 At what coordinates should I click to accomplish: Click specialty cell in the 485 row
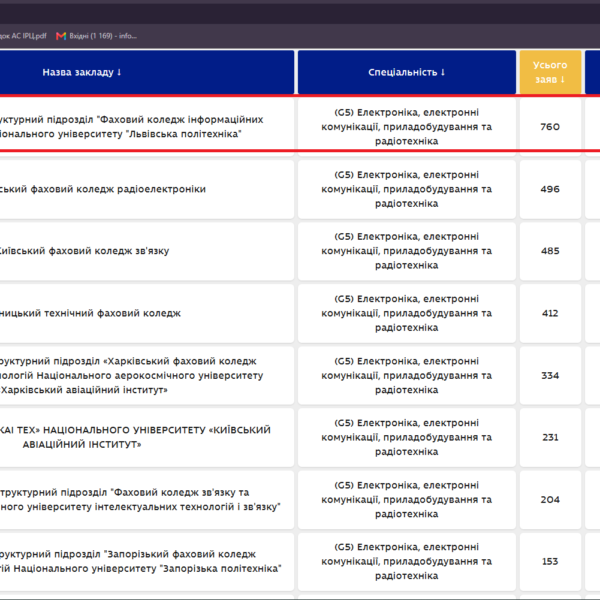point(407,251)
